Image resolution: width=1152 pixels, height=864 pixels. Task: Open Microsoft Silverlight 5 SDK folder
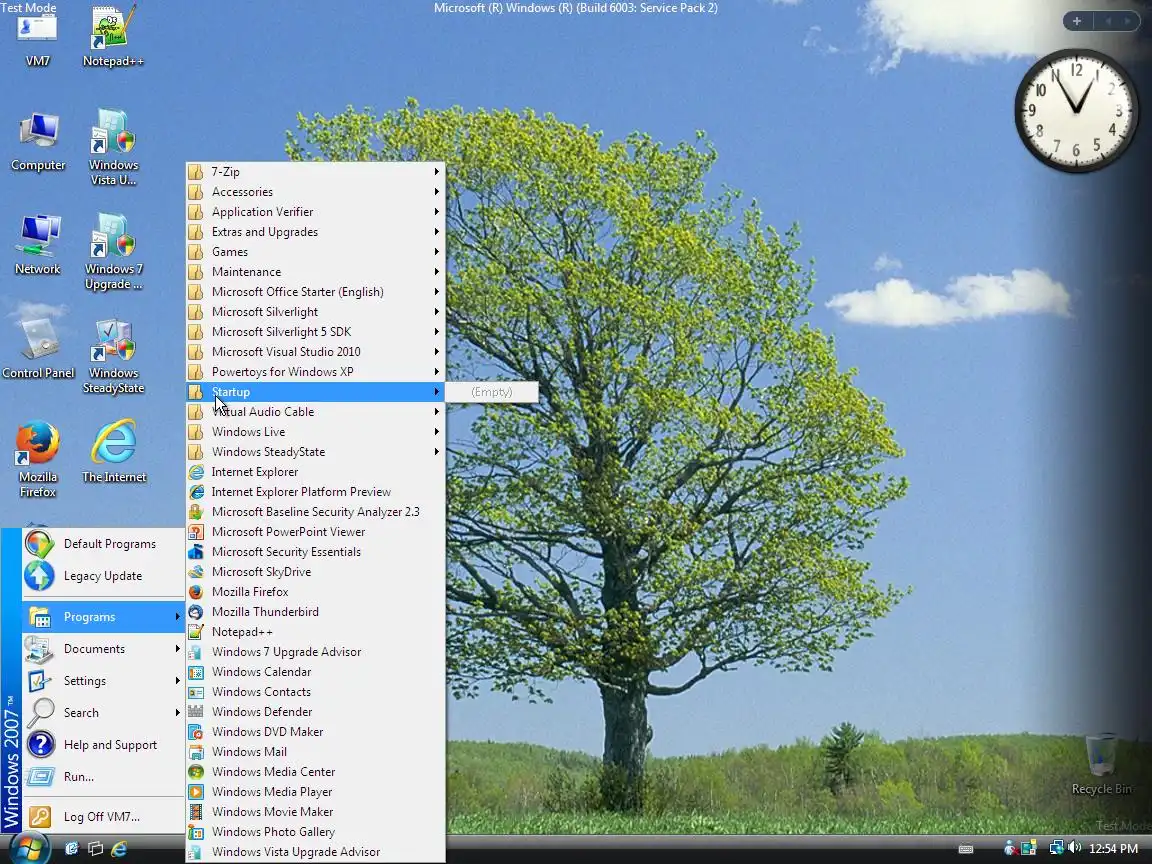click(315, 332)
